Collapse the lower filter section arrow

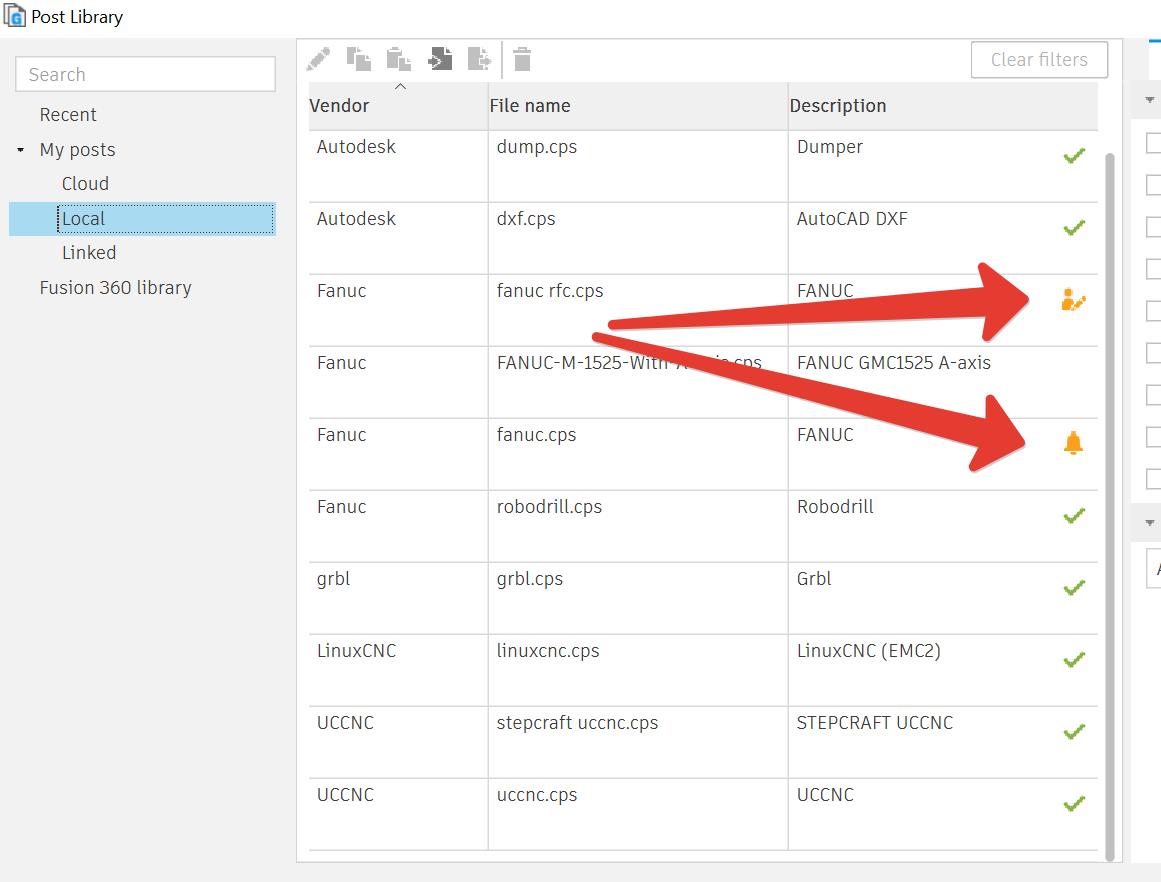coord(1150,523)
